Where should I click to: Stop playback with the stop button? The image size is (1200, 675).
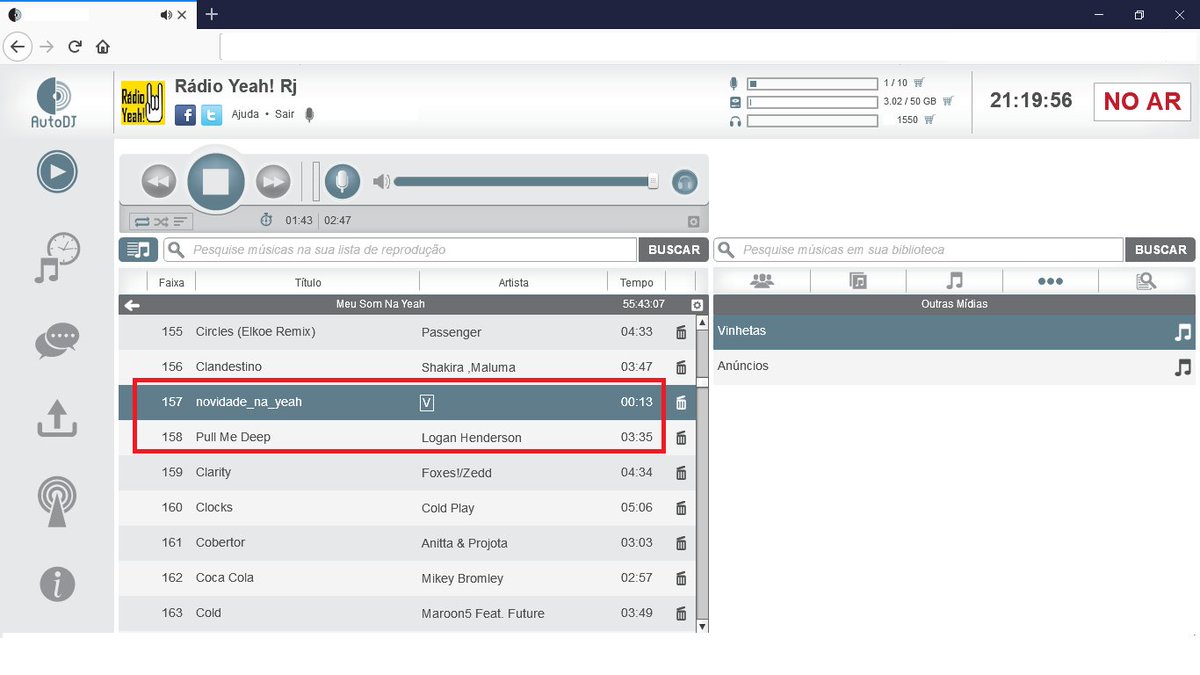tap(216, 181)
